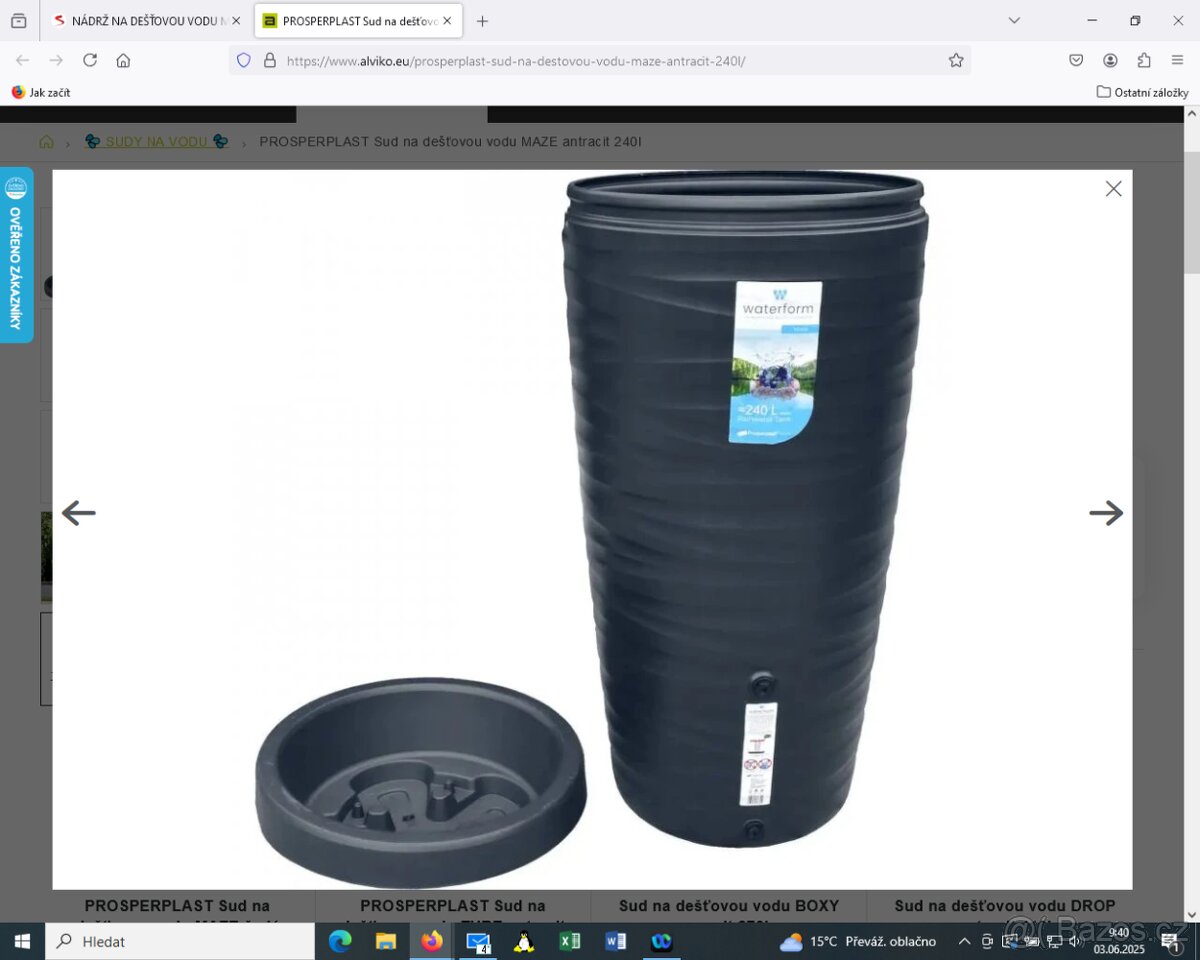1200x960 pixels.
Task: Open the Sud na dešťovou vodu BOXY link
Action: tap(729, 906)
